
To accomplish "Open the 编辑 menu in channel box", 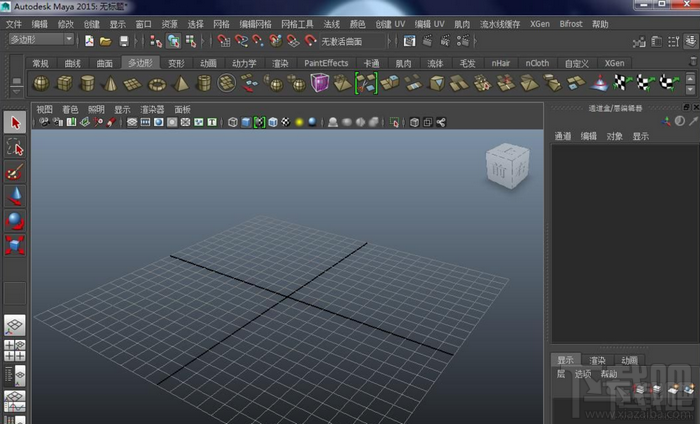I will click(x=589, y=136).
